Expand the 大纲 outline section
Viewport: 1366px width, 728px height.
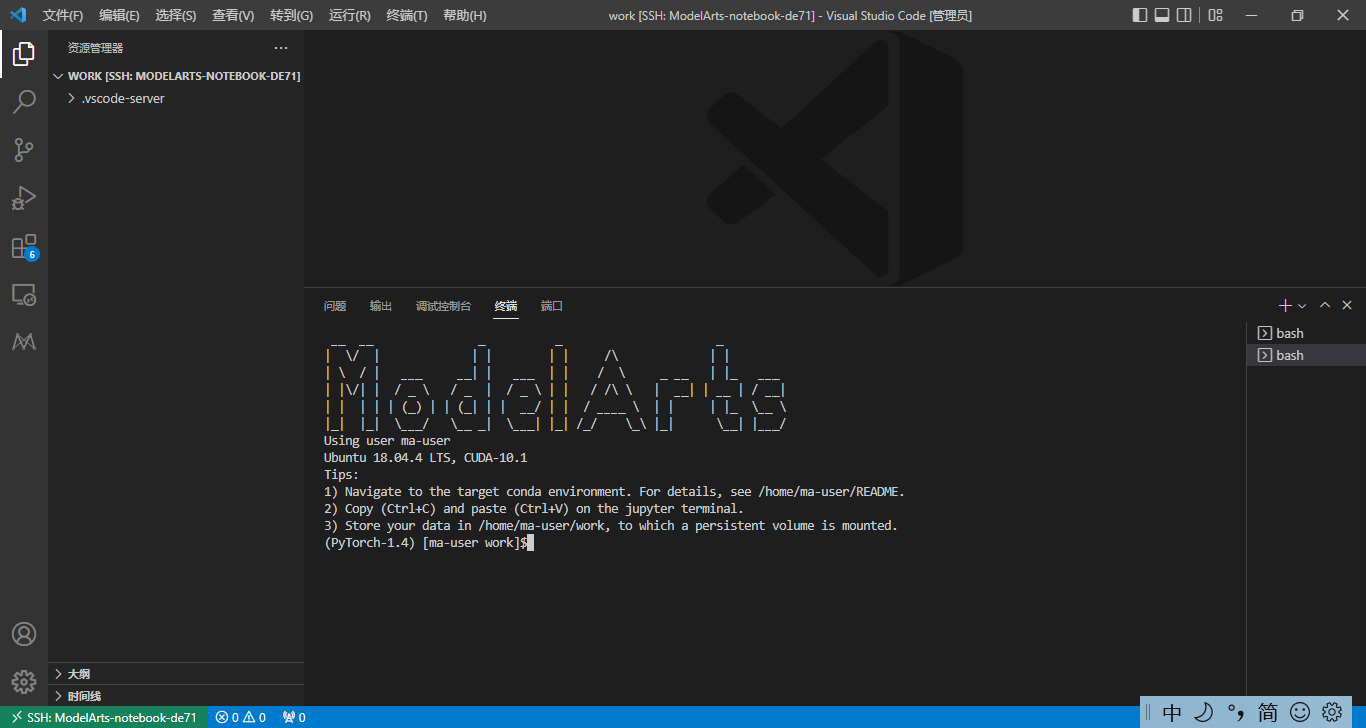[x=176, y=674]
